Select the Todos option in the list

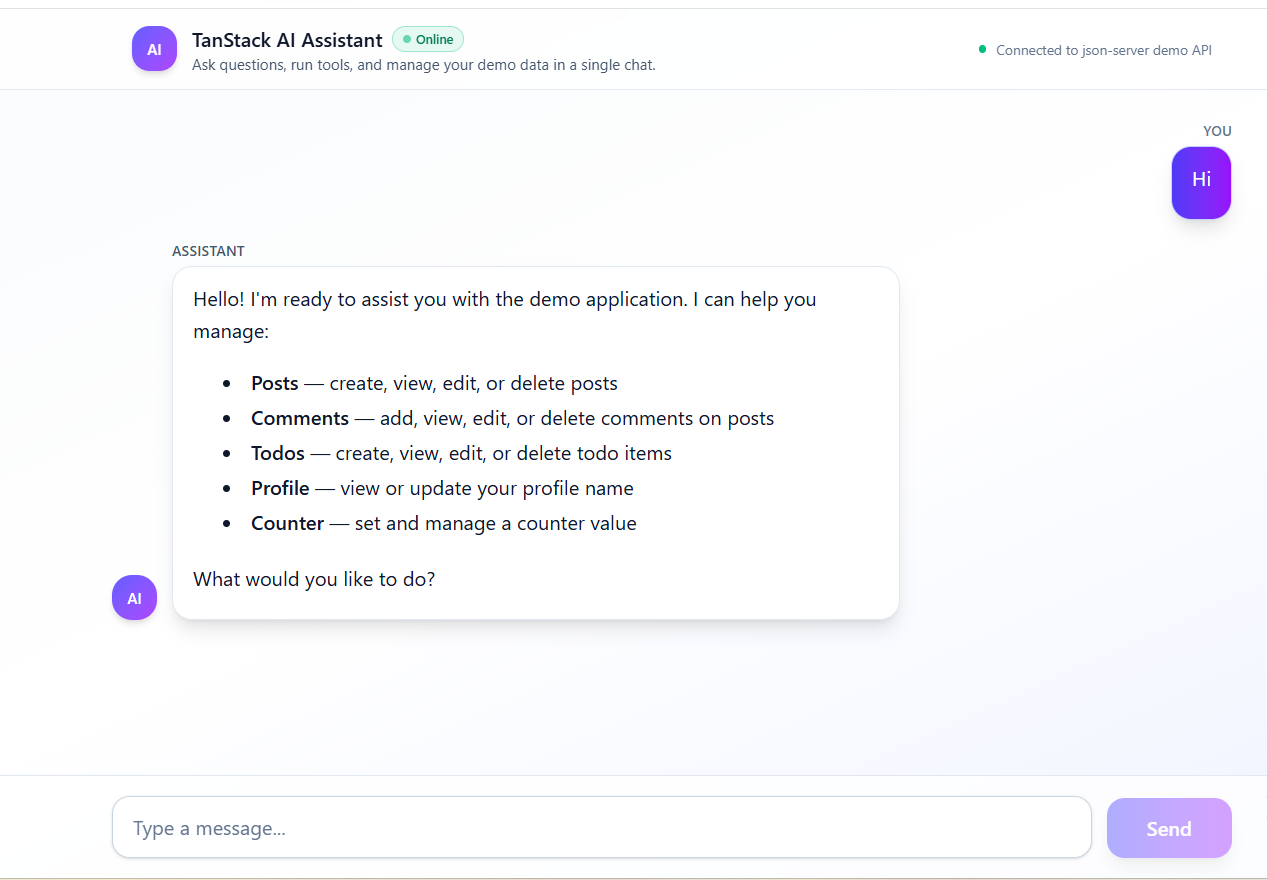pos(278,453)
